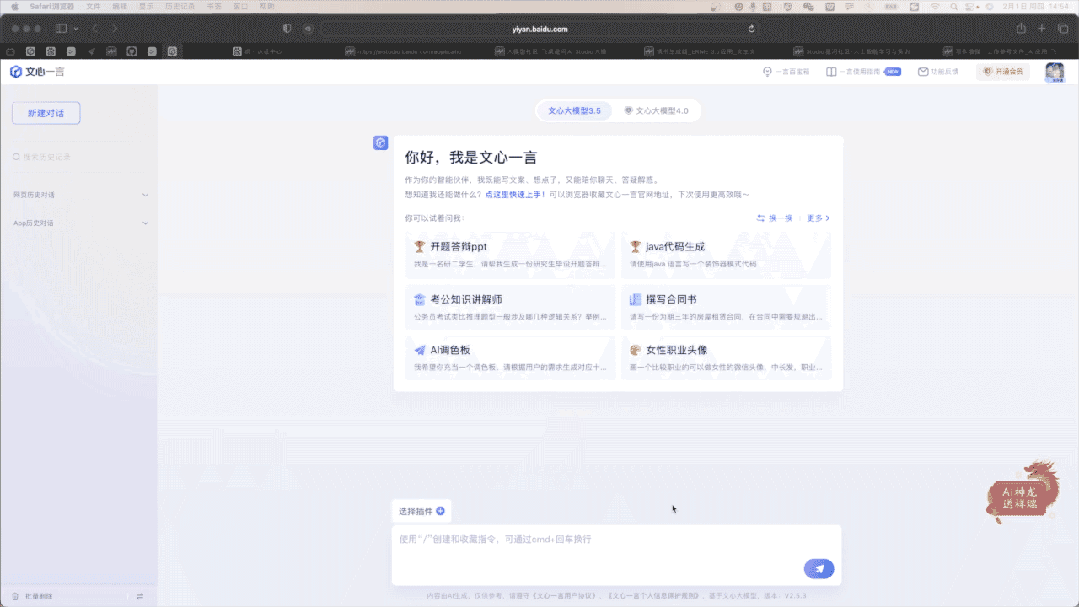1079x607 pixels.
Task: Click the Safari back arrow
Action: (x=95, y=29)
